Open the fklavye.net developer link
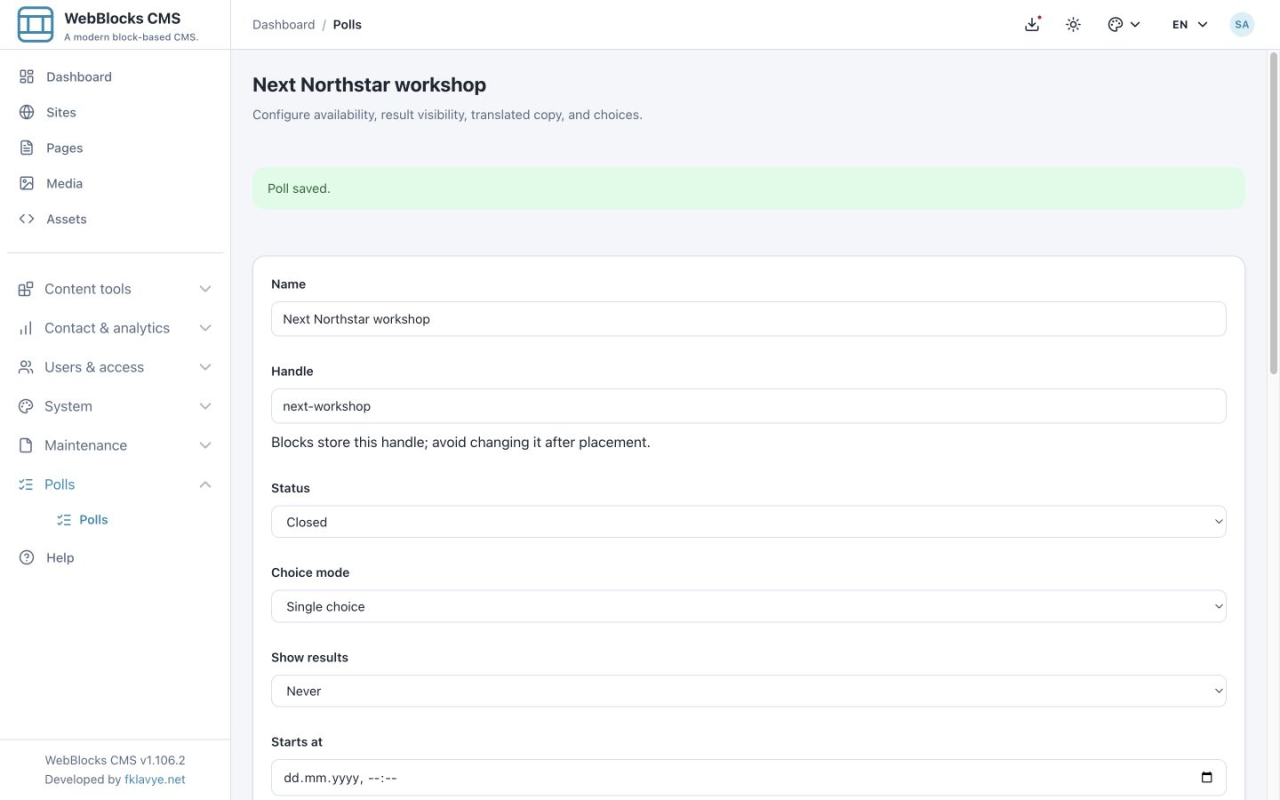Image resolution: width=1280 pixels, height=800 pixels. tap(154, 780)
